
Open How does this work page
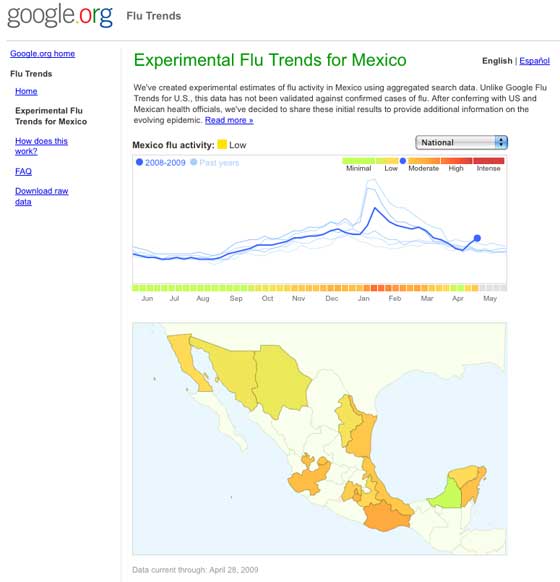41,146
